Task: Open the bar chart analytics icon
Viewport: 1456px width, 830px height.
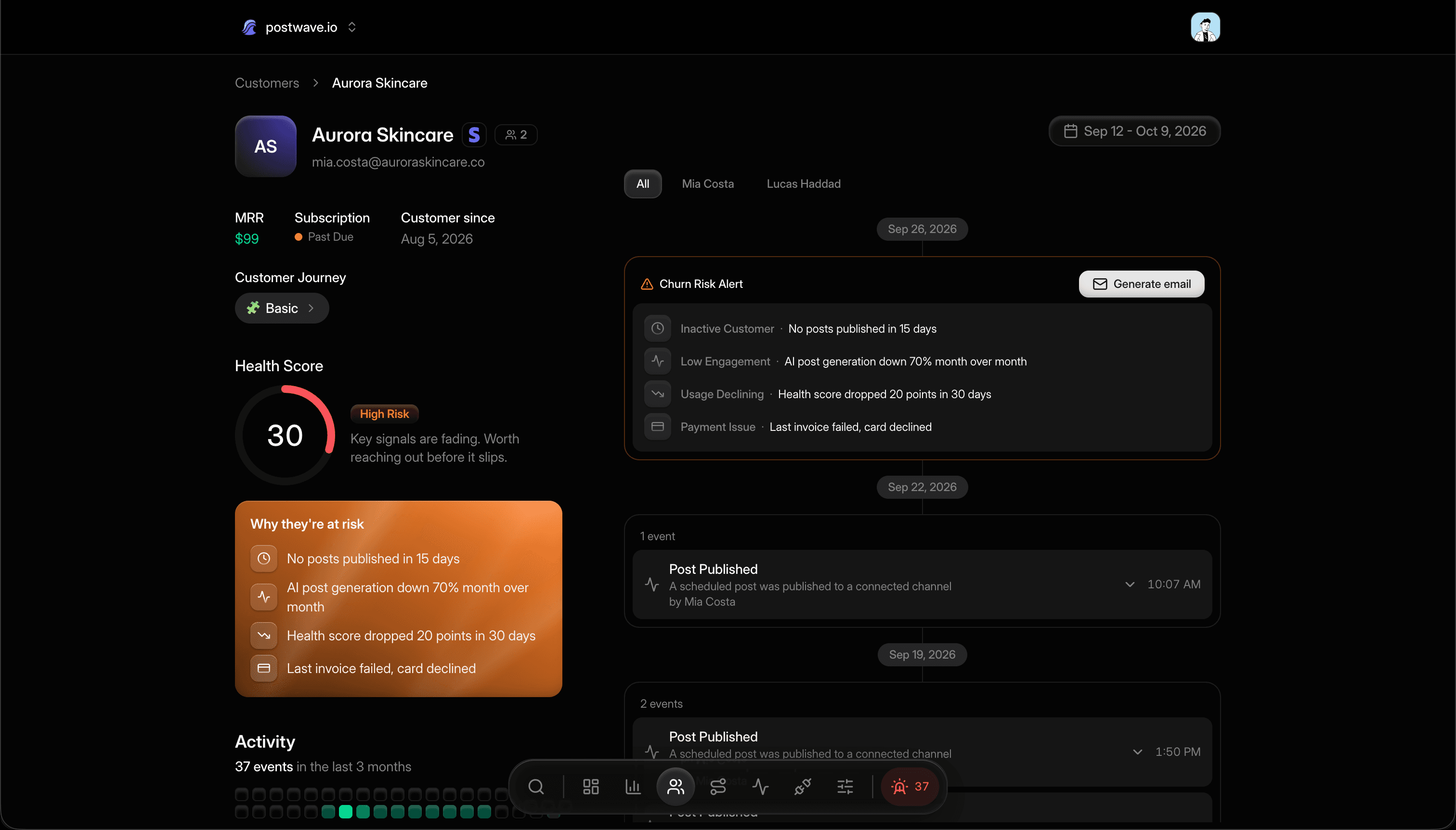Action: [633, 787]
